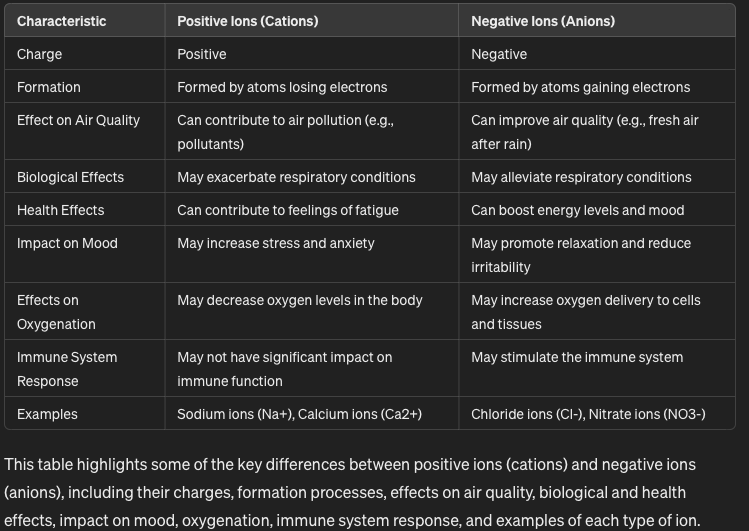The height and width of the screenshot is (531, 749).
Task: Select the Impact on Mood cell
Action: click(67, 243)
